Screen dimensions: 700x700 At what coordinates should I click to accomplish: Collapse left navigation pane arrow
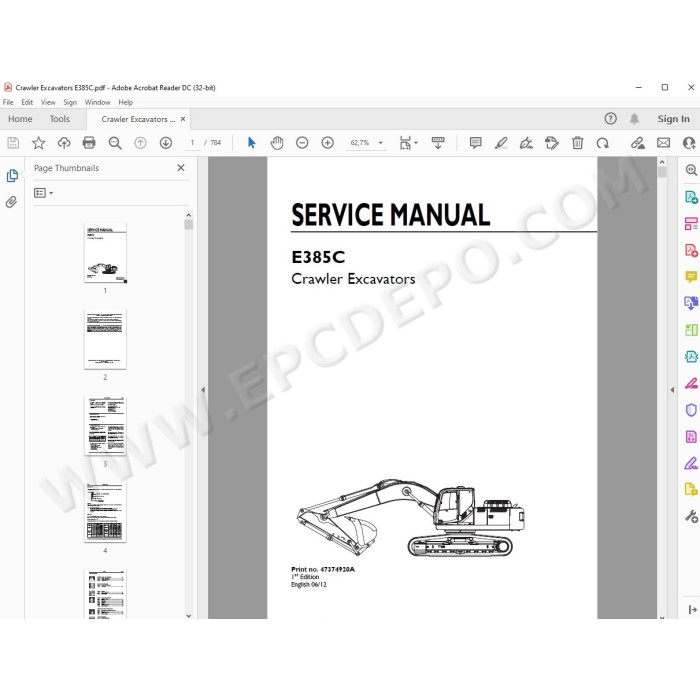(x=203, y=390)
